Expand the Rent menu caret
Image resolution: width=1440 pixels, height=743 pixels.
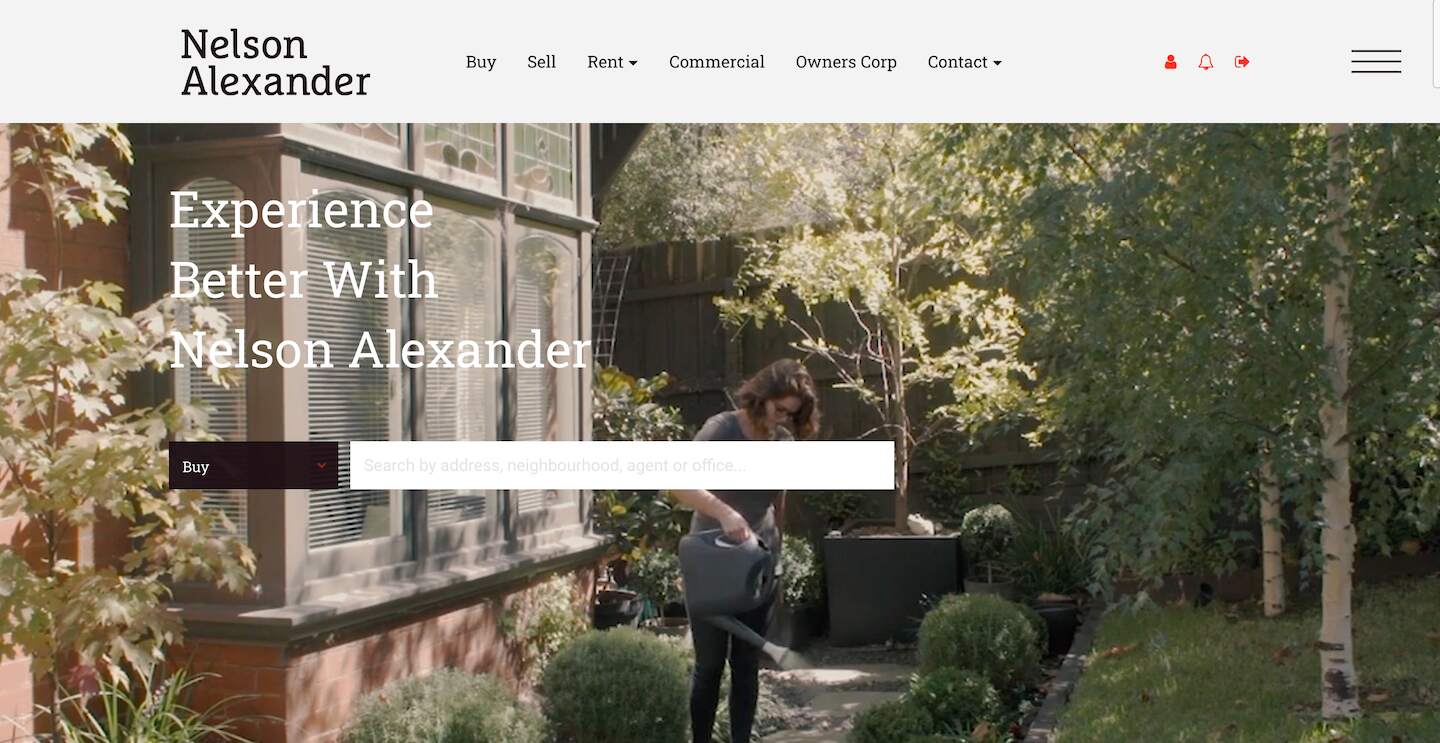[x=633, y=63]
